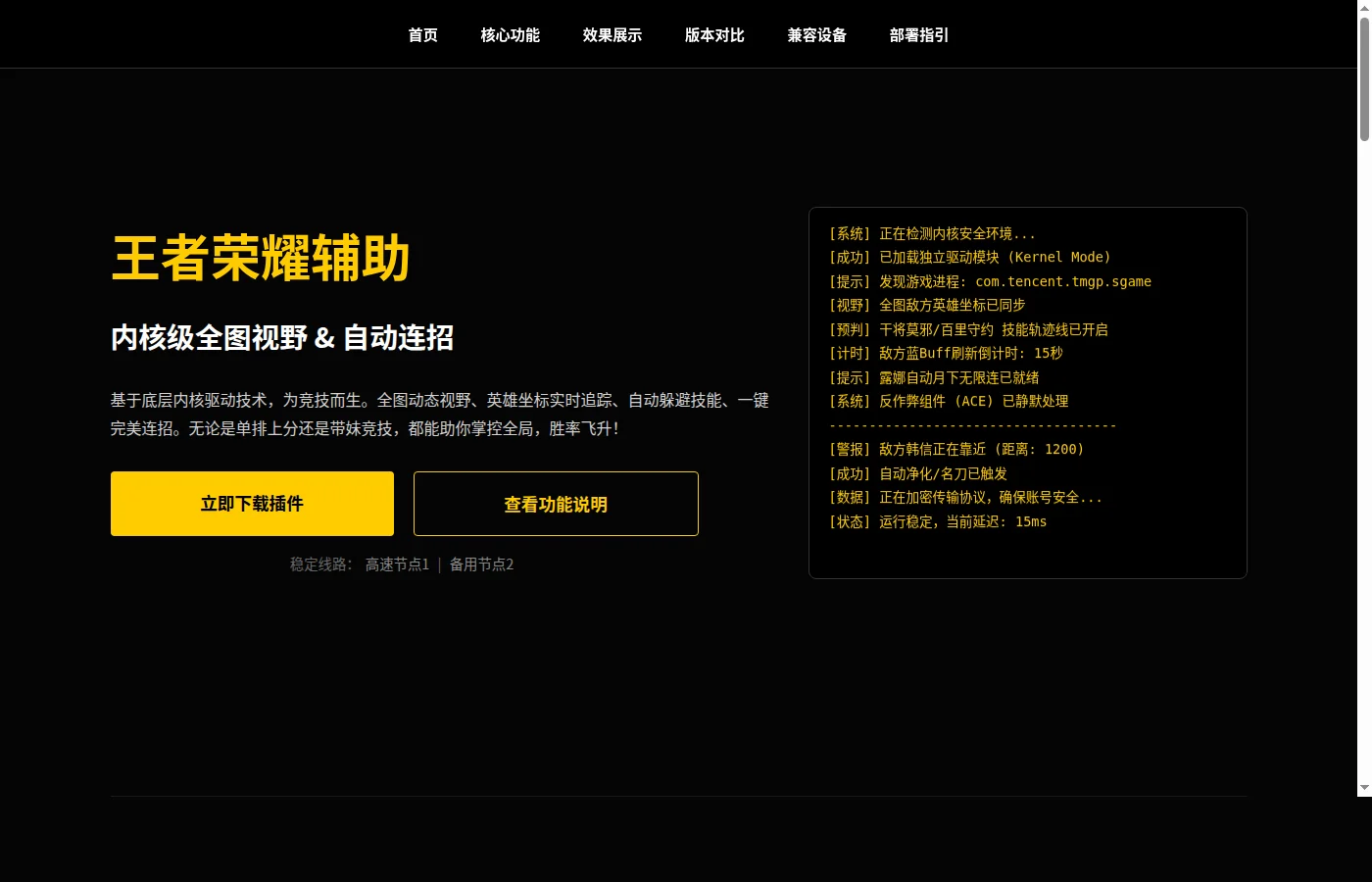Click the yellow 立即下载插件 button
The height and width of the screenshot is (882, 1372).
252,504
